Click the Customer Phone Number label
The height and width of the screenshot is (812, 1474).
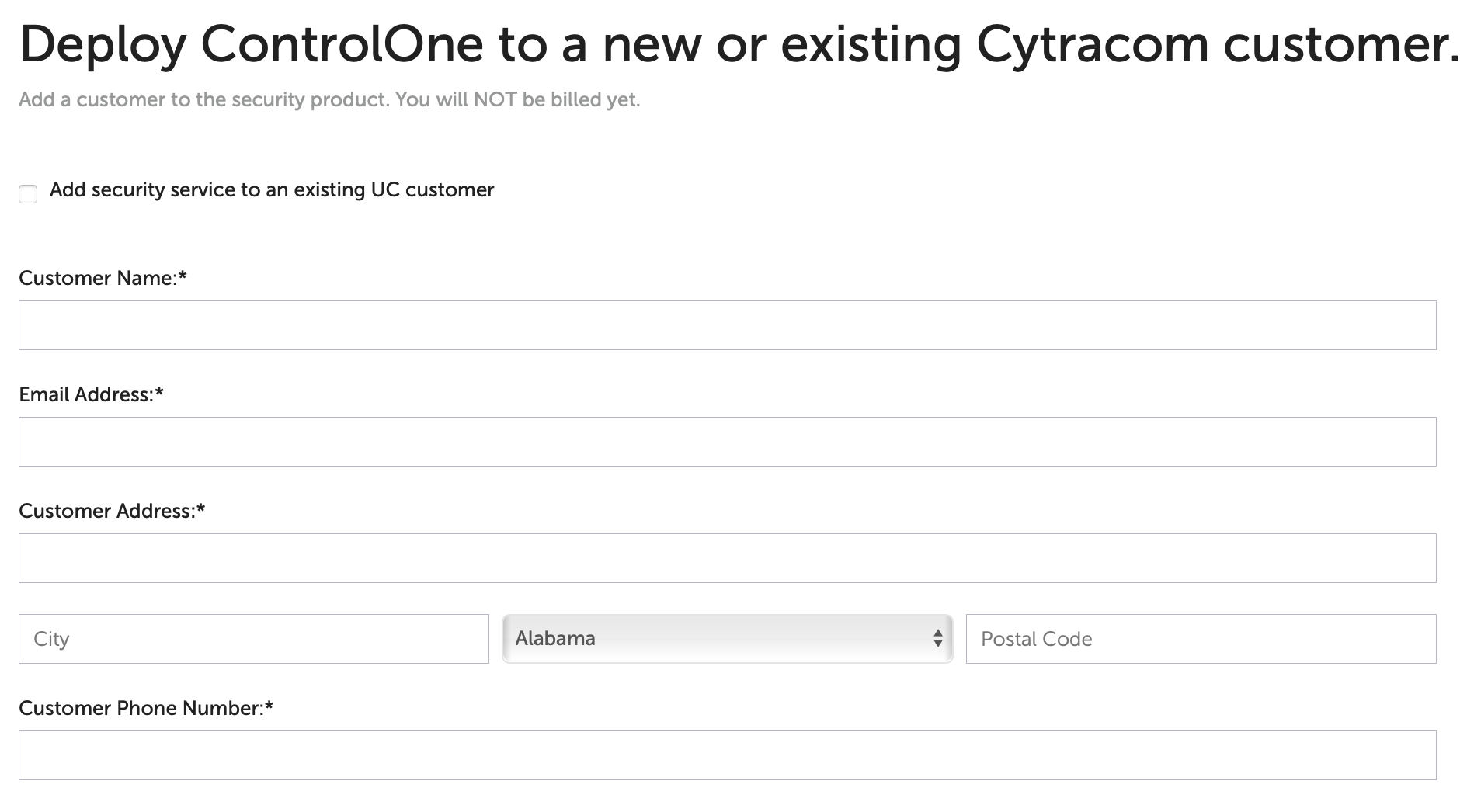point(144,708)
